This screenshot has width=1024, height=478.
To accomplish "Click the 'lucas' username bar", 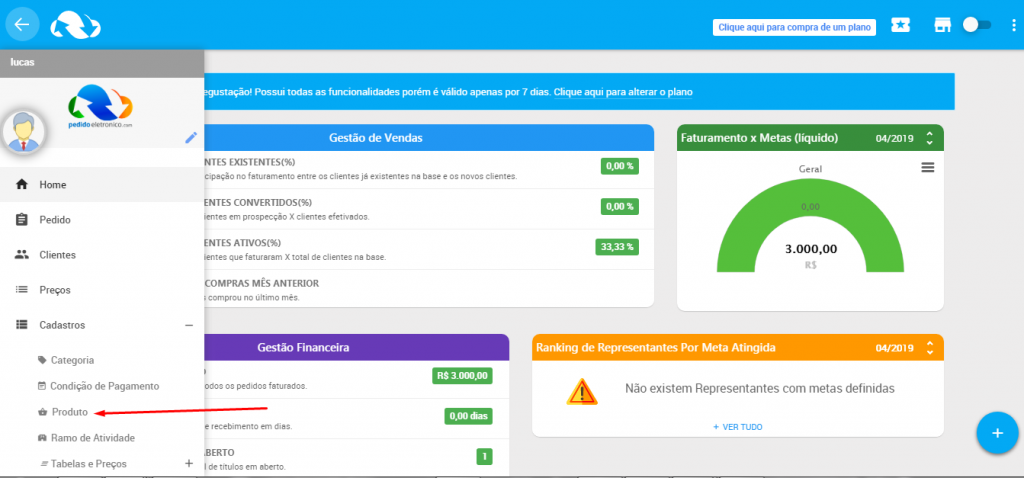I will coord(102,63).
